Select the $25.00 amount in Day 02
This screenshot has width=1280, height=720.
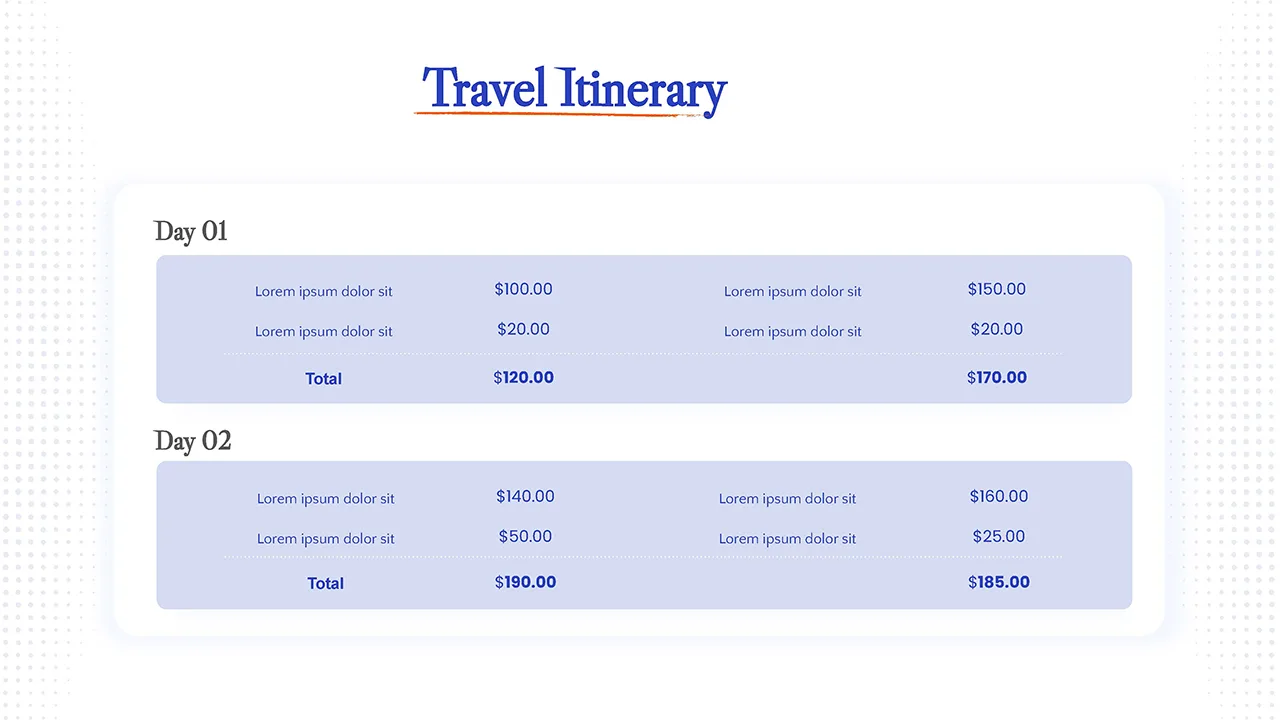point(998,536)
